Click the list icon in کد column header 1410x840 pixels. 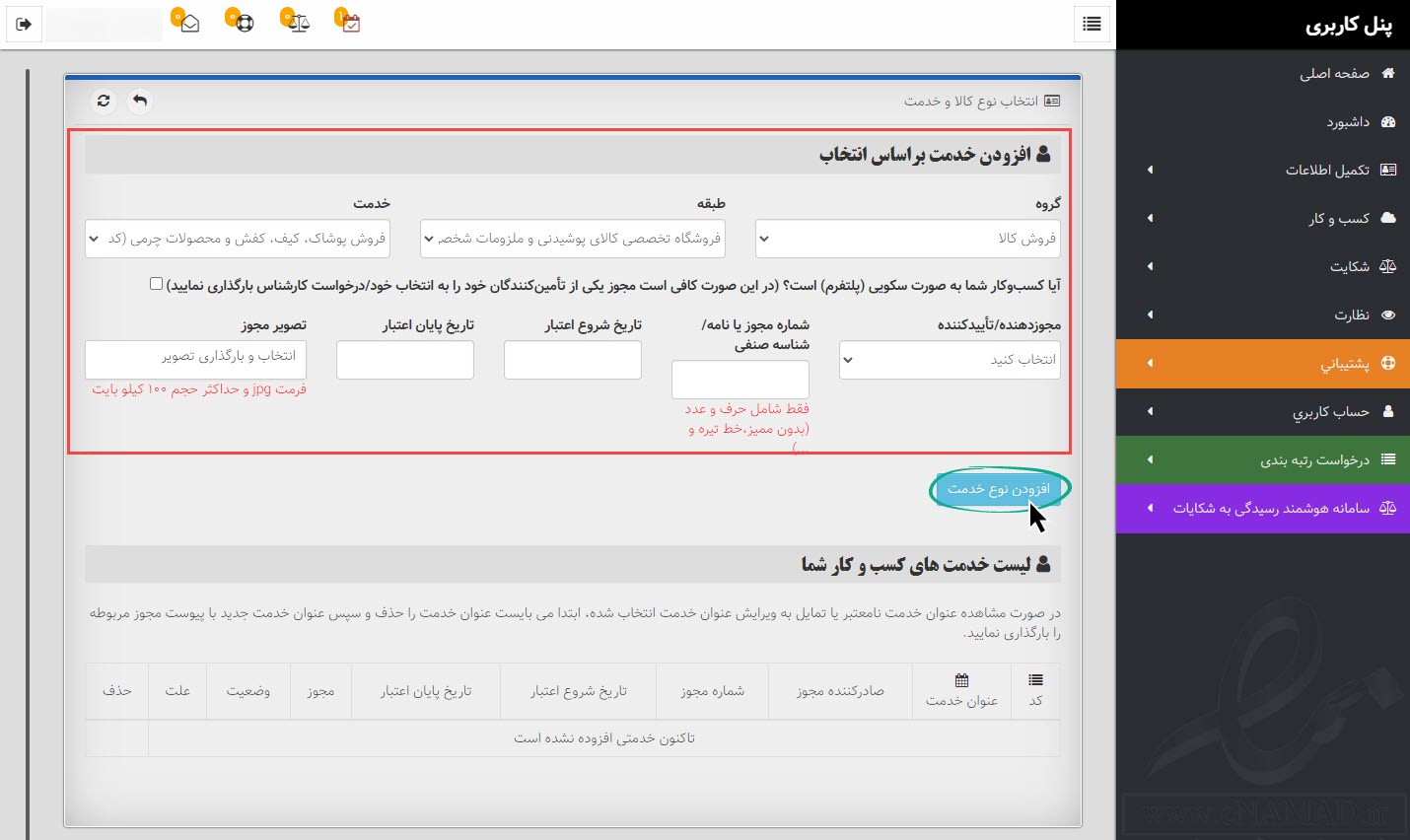coord(1035,680)
